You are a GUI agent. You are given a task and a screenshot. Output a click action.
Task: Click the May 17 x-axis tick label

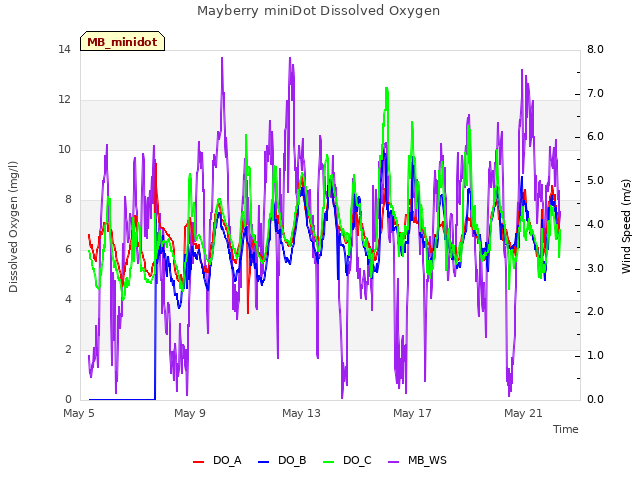[412, 413]
